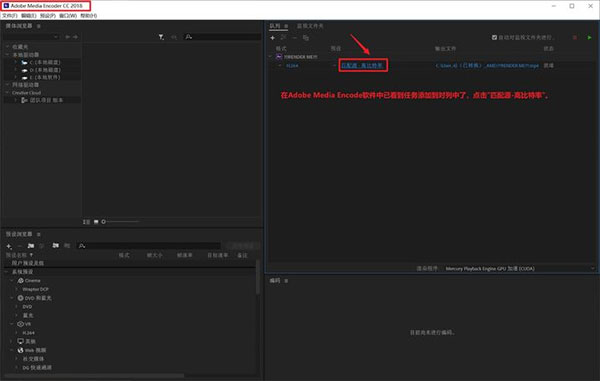Click the forward arrow in media browser
Screen dimensions: 600x381
tap(75, 37)
